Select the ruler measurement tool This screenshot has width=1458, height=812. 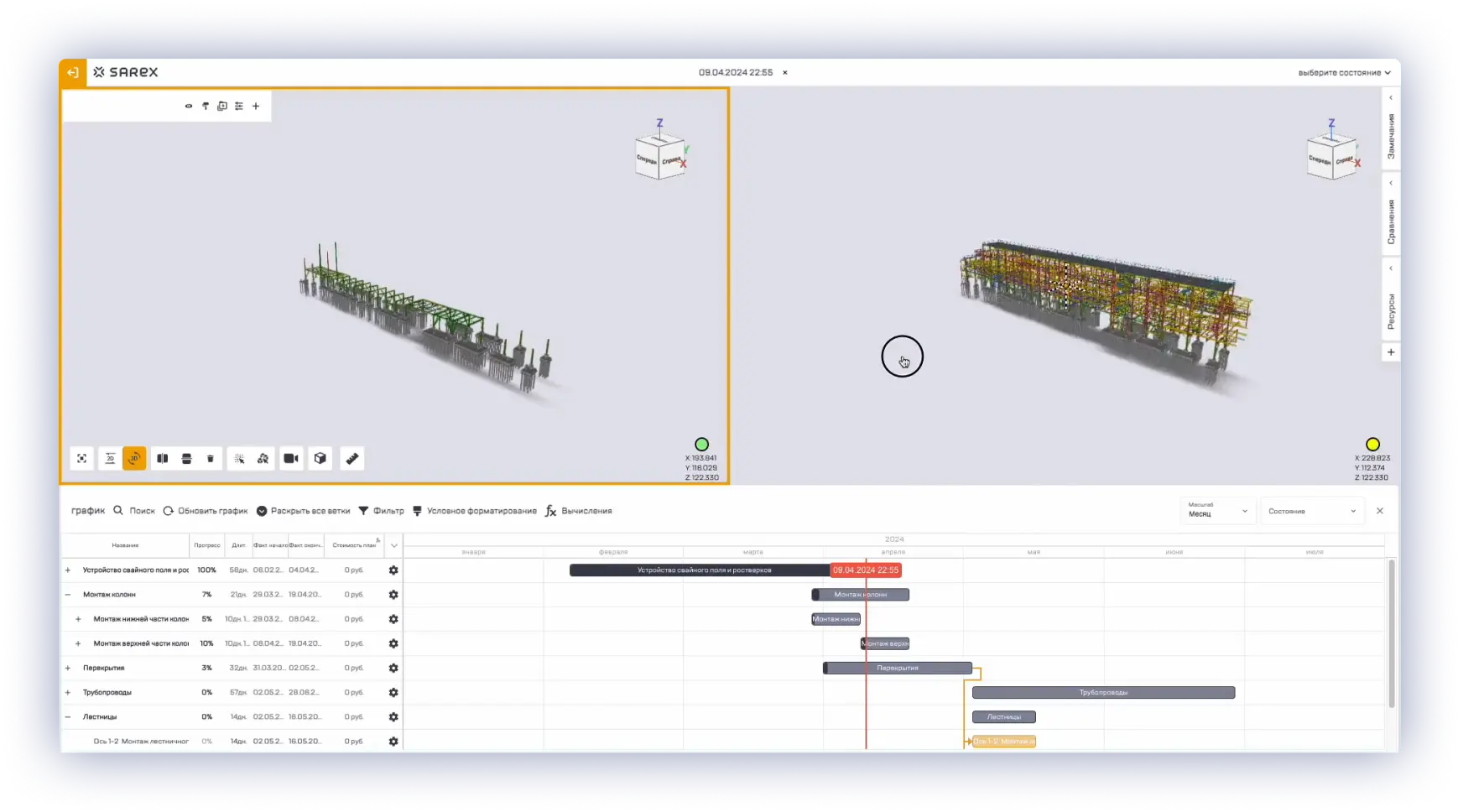click(352, 459)
